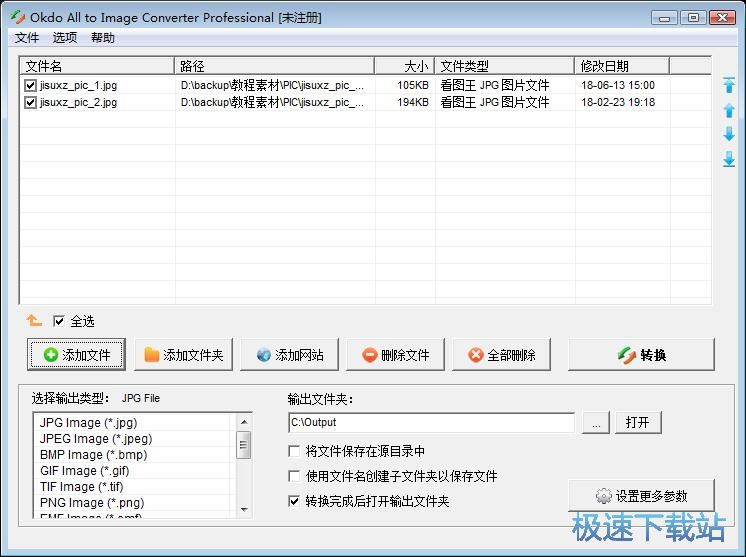This screenshot has height=557, width=746.
Task: Click the output type list scrollbar thumb
Action: coord(244,444)
